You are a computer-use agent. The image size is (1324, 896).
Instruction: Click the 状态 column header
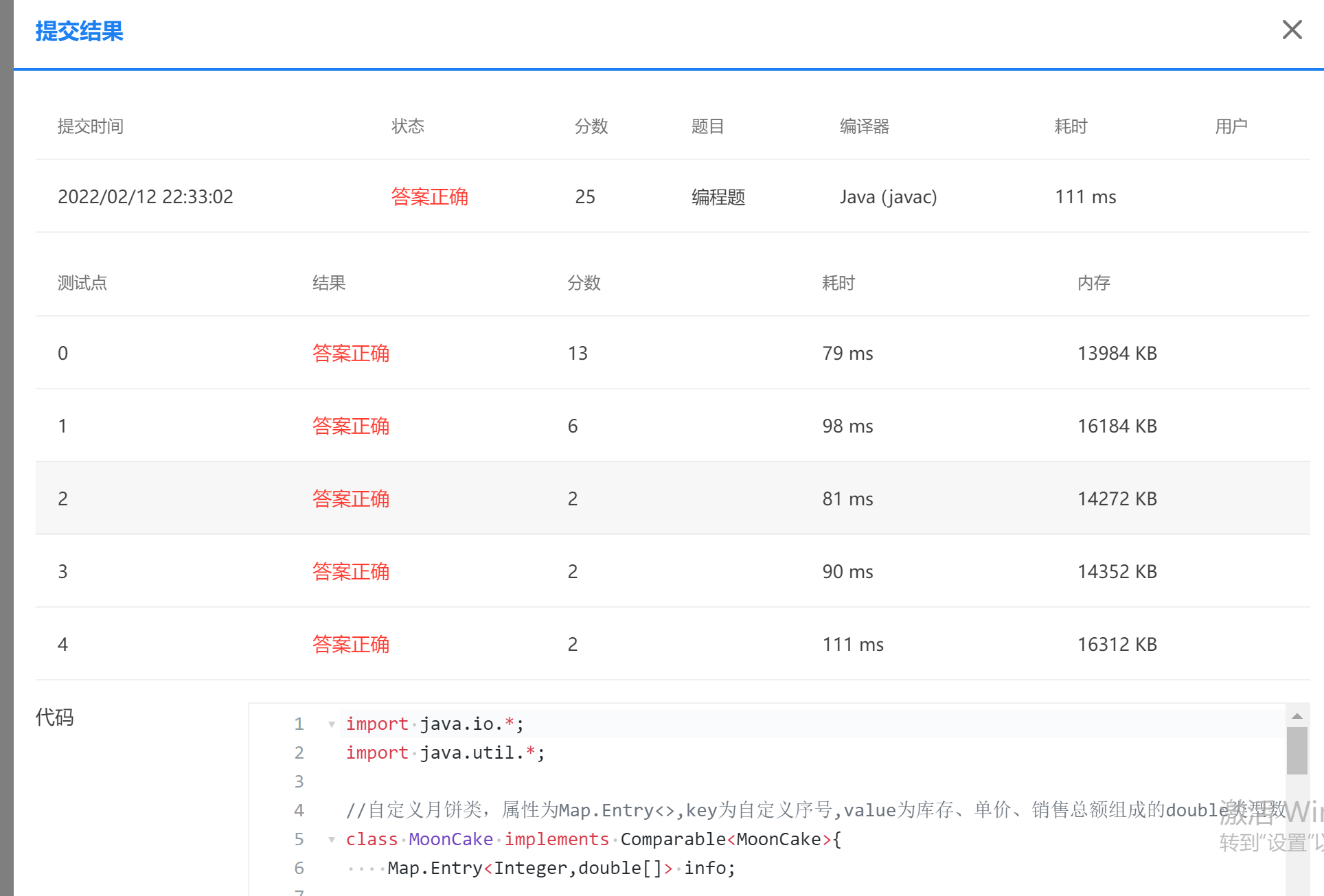408,126
